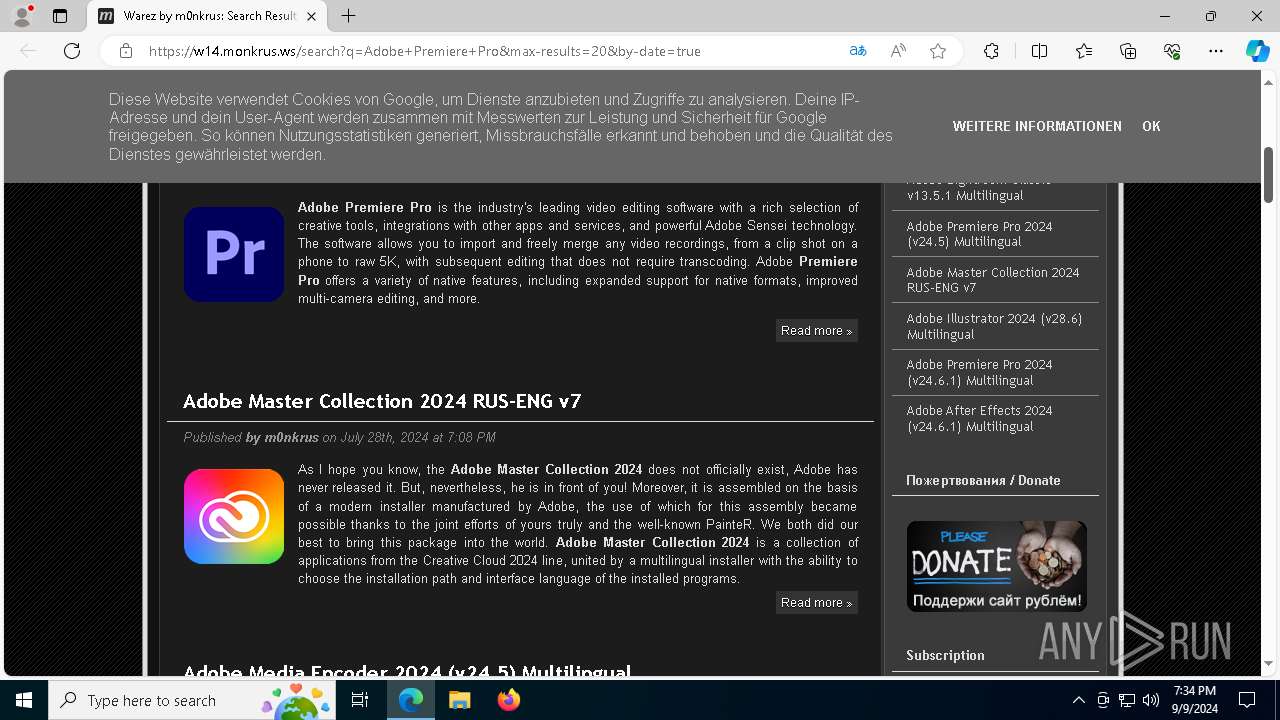This screenshot has width=1280, height=720.
Task: Launch Firefox from taskbar
Action: pyautogui.click(x=509, y=700)
